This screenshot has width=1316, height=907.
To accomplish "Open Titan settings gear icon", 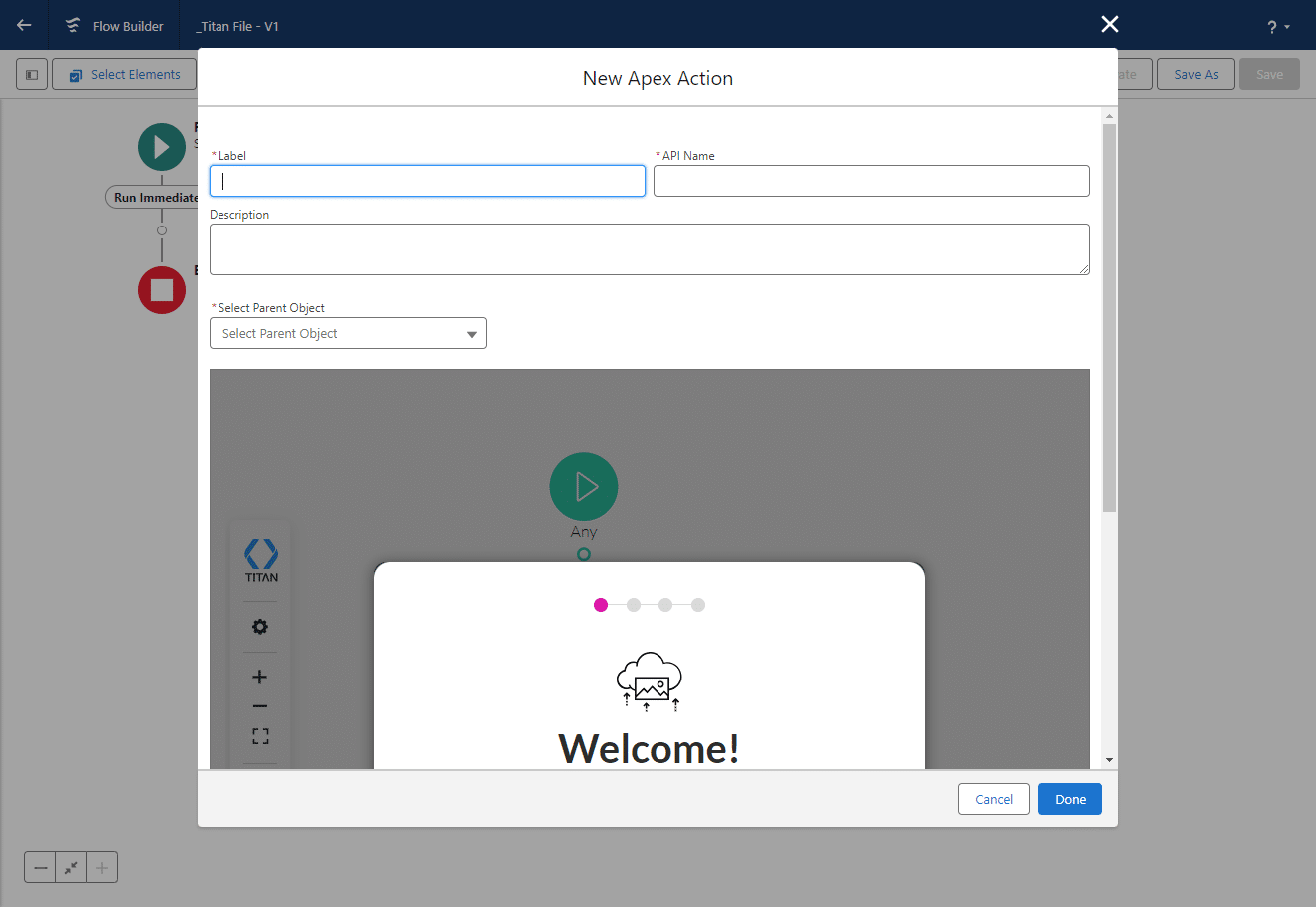I will [260, 627].
